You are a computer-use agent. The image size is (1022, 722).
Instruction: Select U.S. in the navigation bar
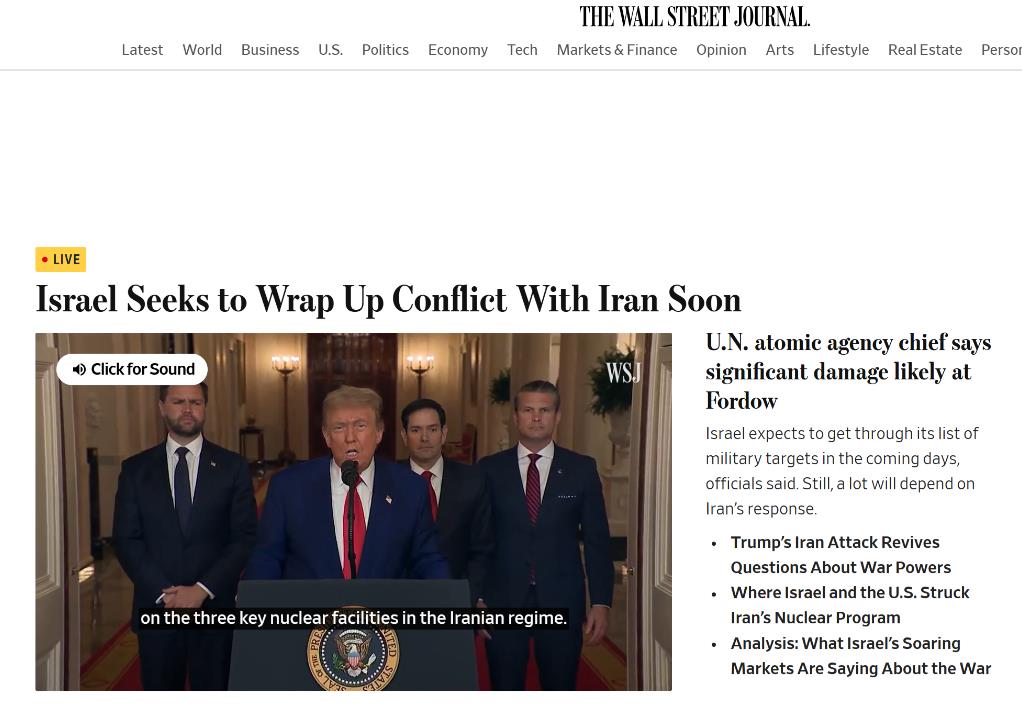(x=330, y=50)
